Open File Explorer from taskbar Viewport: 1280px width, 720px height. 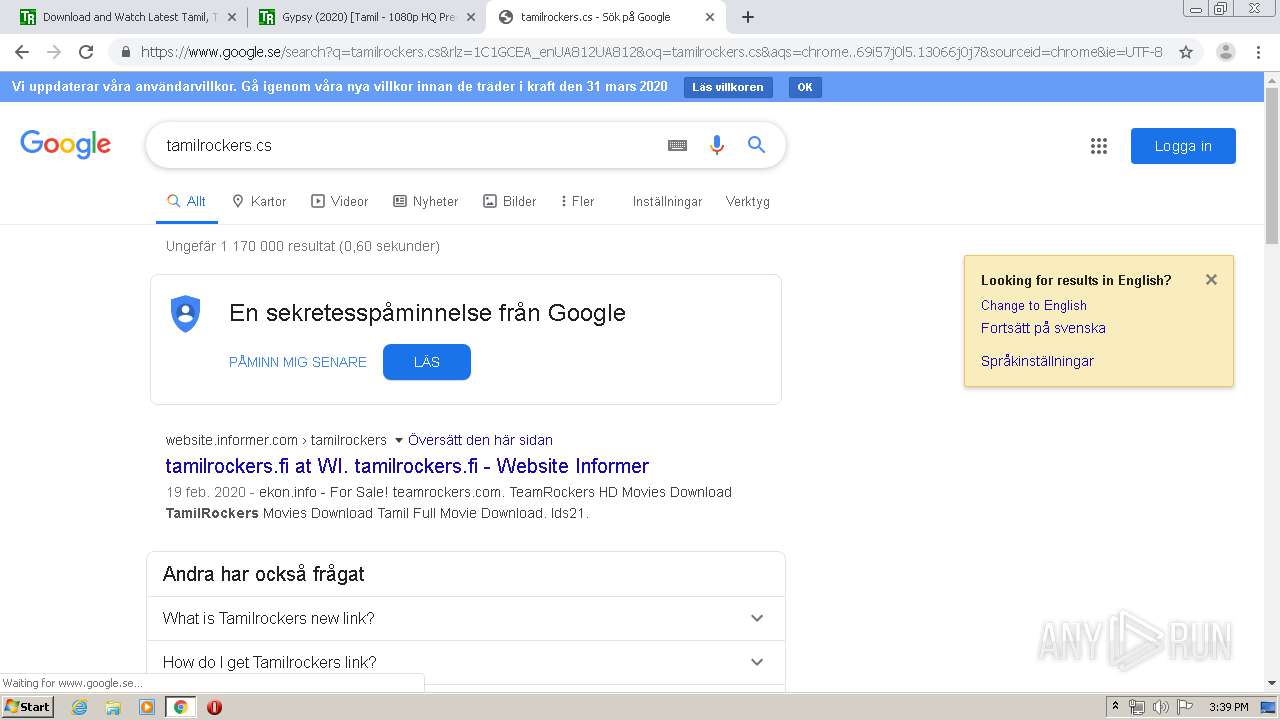point(113,707)
